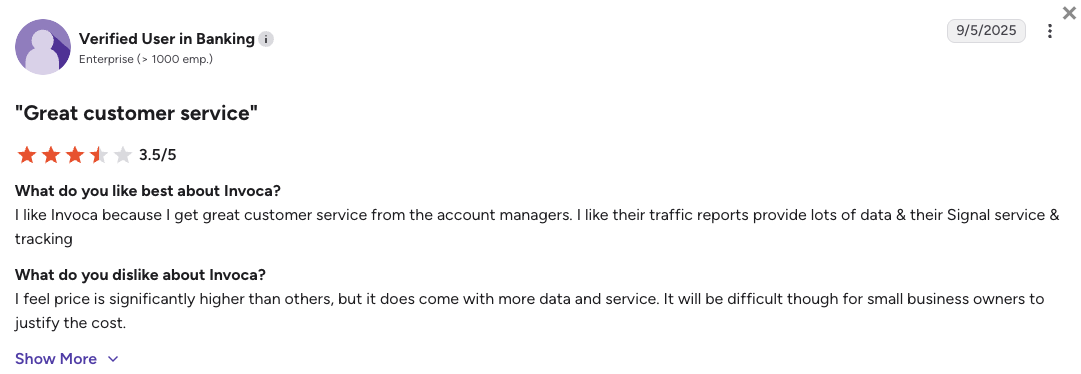Click the second orange rating star
Screen dimensions: 1081x374
click(51, 155)
